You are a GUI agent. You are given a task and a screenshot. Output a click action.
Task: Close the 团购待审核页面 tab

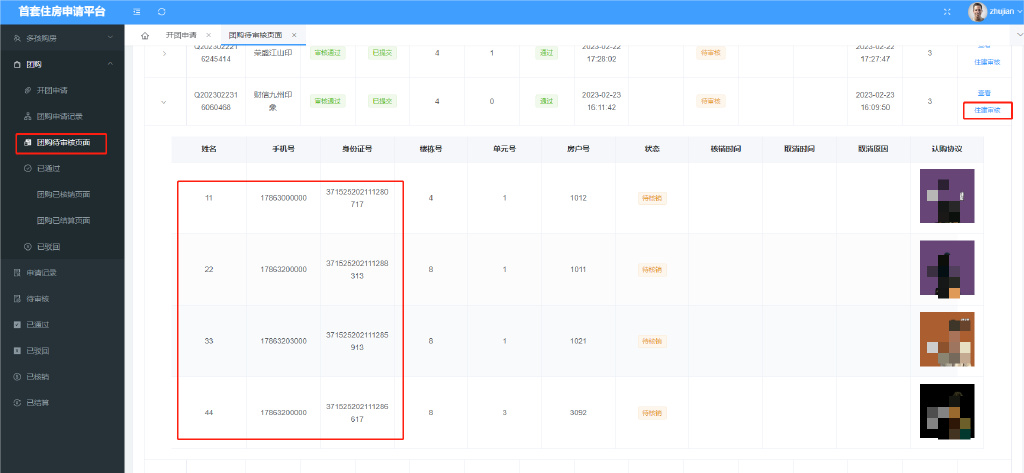click(293, 35)
